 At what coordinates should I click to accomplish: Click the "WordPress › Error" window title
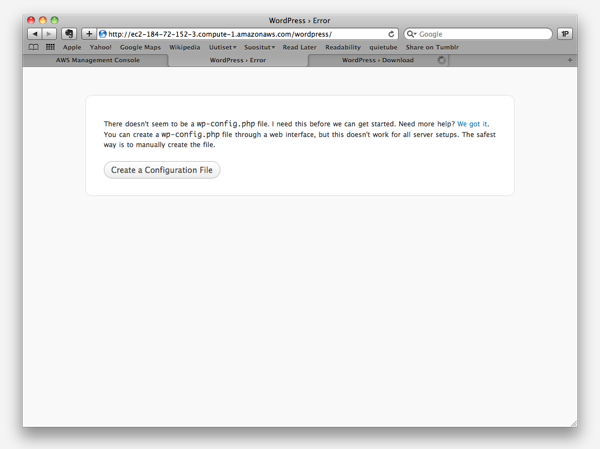pyautogui.click(x=299, y=21)
